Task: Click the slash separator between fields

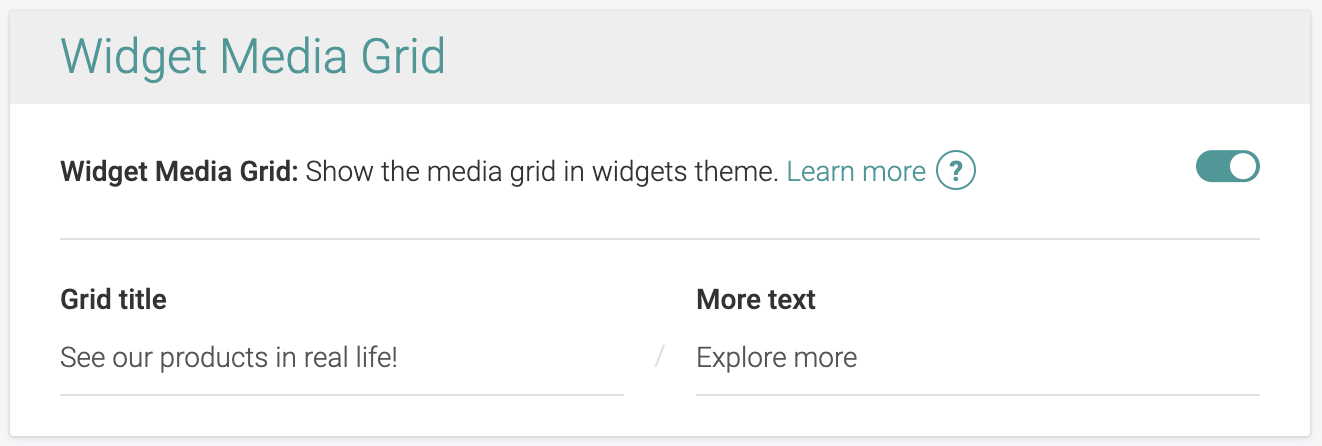Action: point(660,357)
